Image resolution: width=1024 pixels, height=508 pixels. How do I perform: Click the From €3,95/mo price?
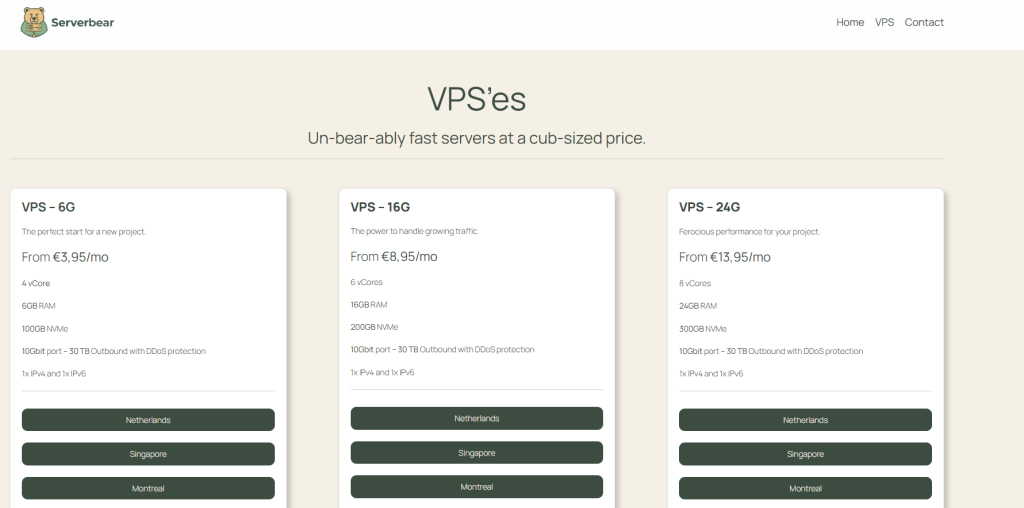coord(65,257)
